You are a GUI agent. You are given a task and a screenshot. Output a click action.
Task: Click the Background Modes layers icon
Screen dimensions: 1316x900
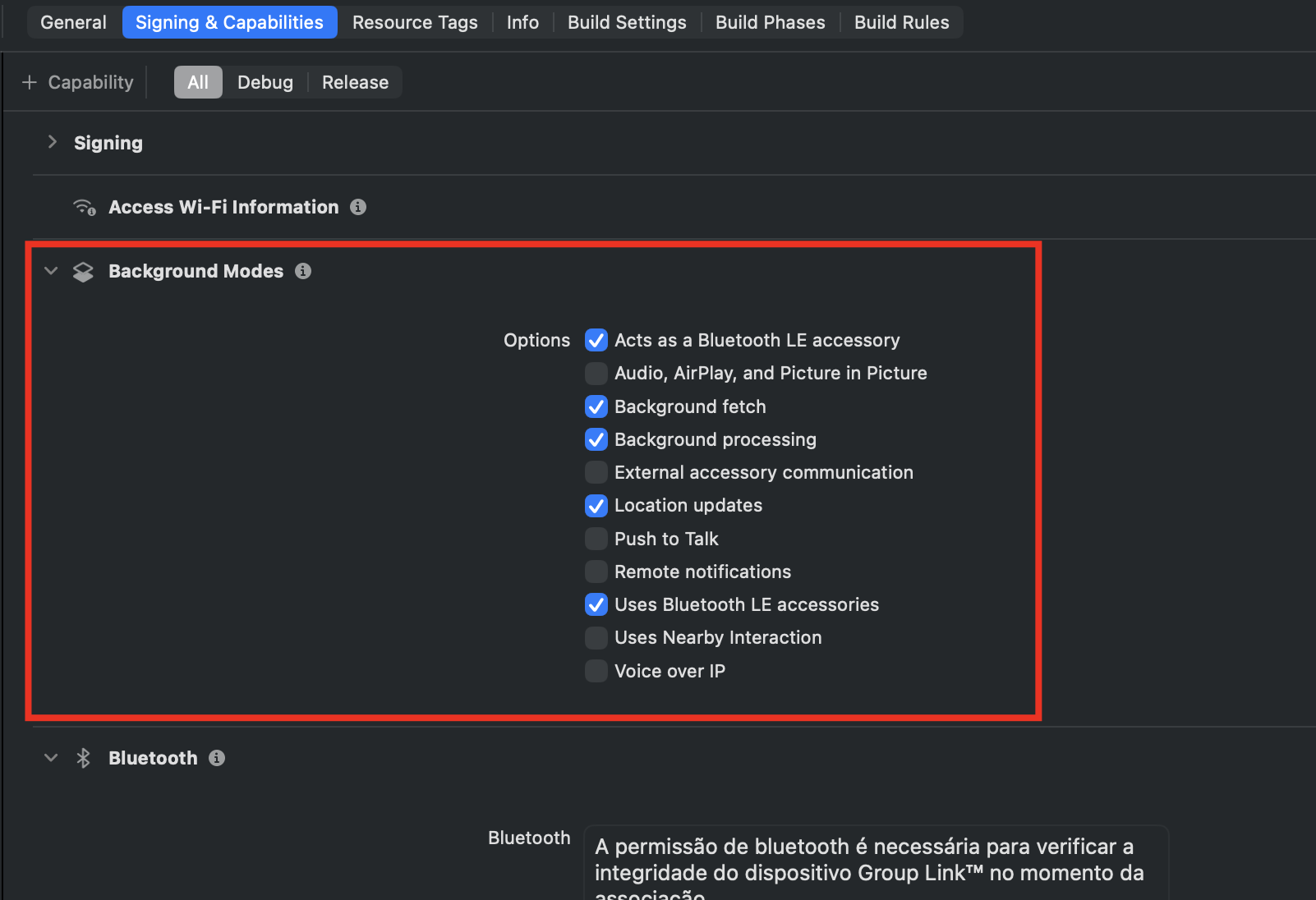83,272
